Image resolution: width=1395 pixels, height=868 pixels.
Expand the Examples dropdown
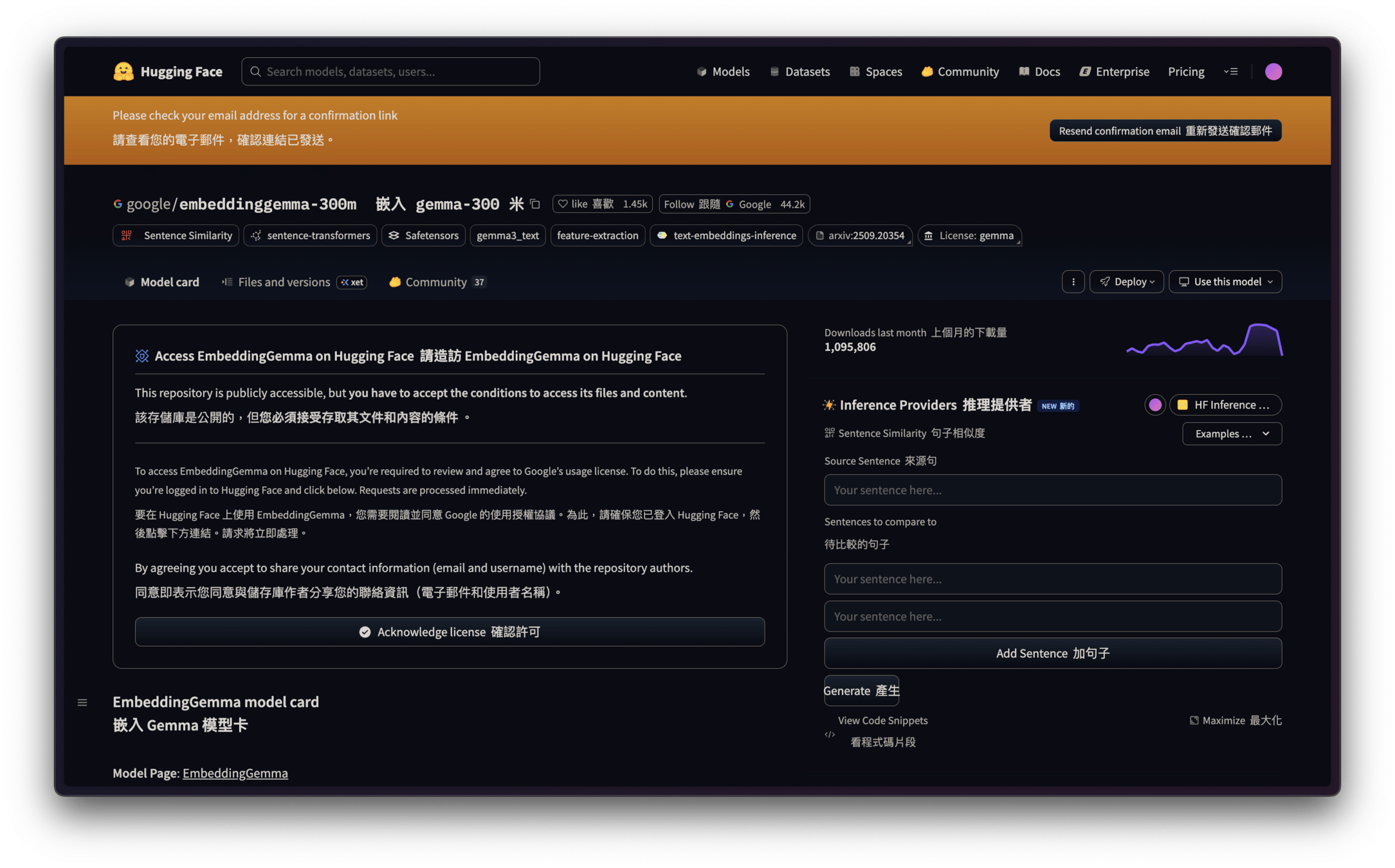click(x=1232, y=433)
